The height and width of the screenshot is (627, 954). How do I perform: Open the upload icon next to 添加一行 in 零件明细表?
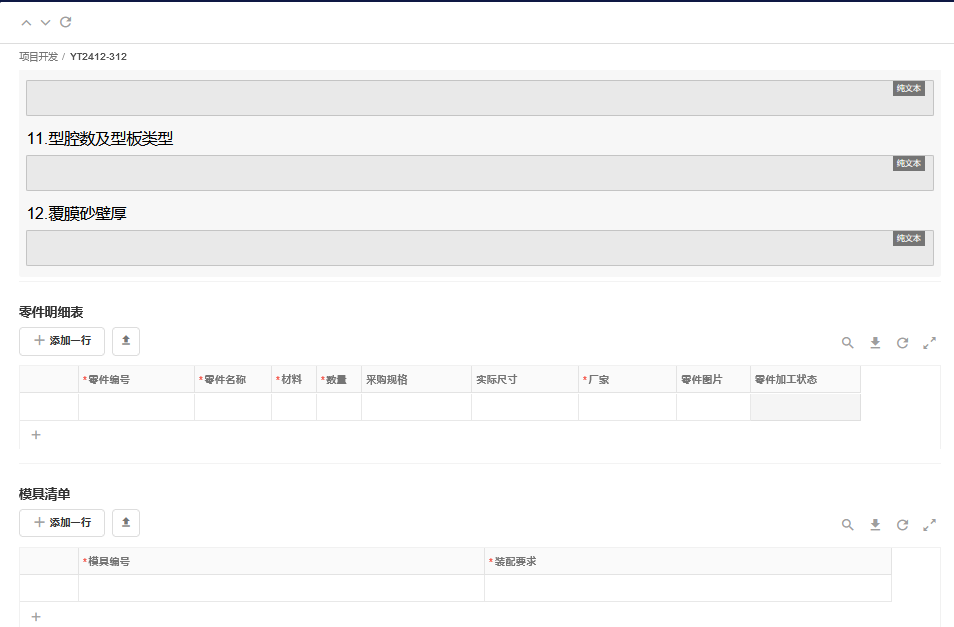pyautogui.click(x=125, y=341)
